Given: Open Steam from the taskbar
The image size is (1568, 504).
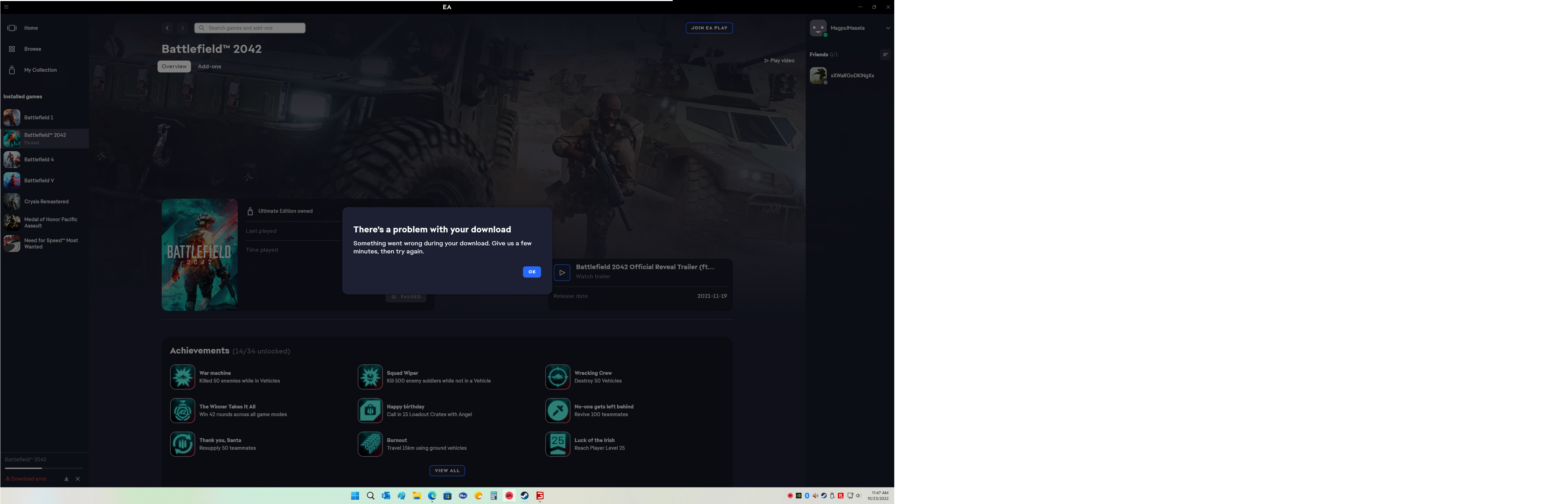Looking at the screenshot, I should [525, 496].
